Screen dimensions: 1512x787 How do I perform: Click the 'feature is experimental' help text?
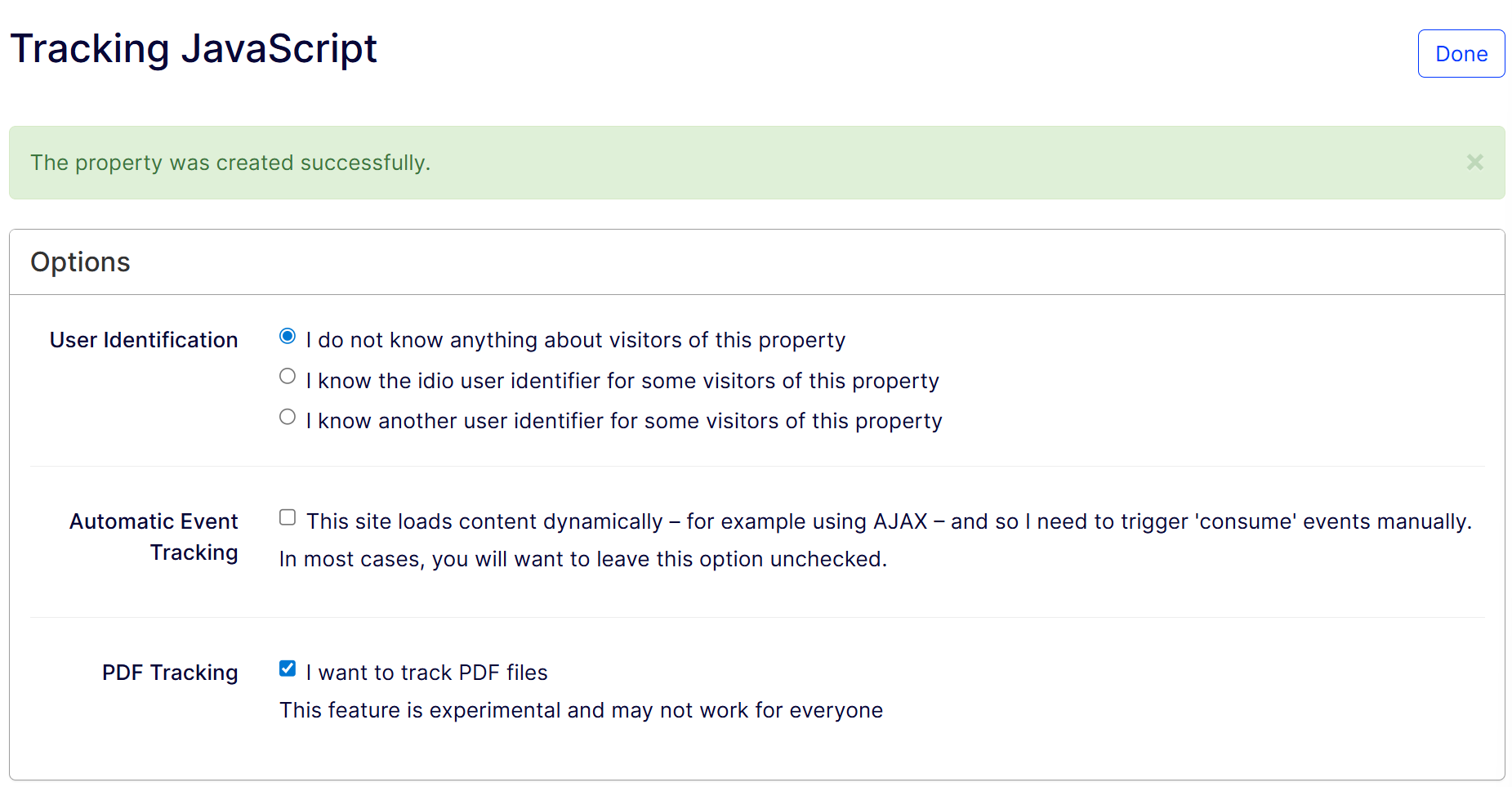pos(581,710)
